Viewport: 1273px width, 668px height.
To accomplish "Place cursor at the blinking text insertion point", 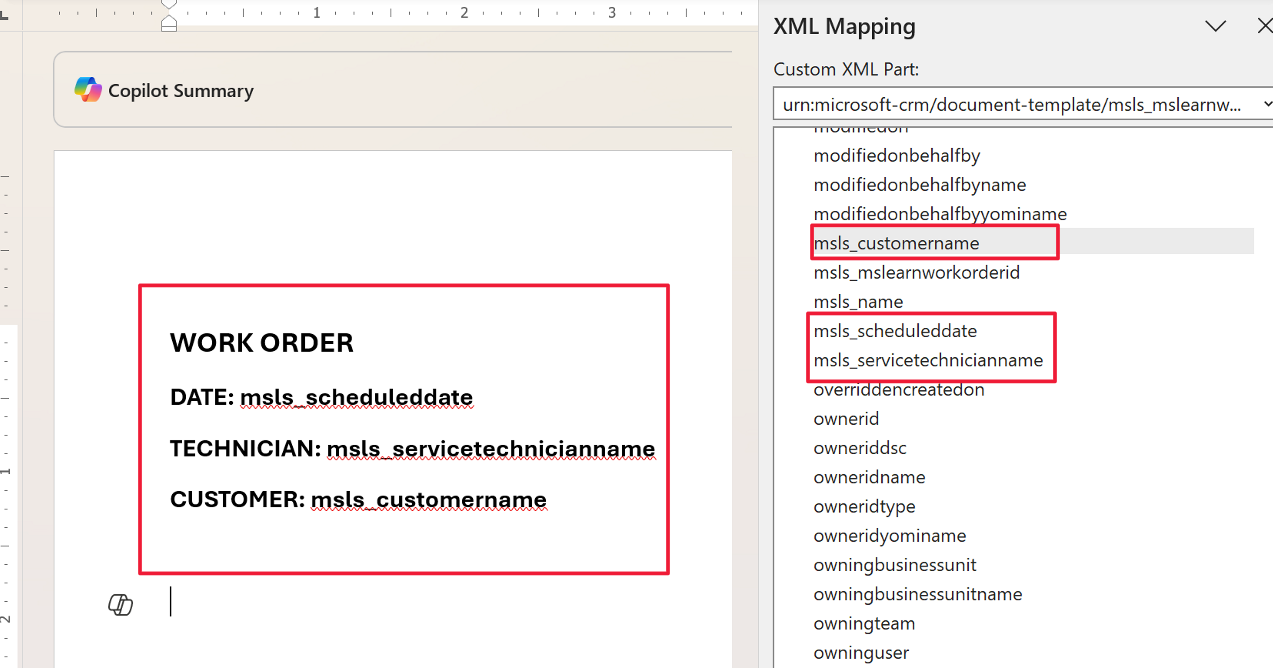I will point(170,602).
